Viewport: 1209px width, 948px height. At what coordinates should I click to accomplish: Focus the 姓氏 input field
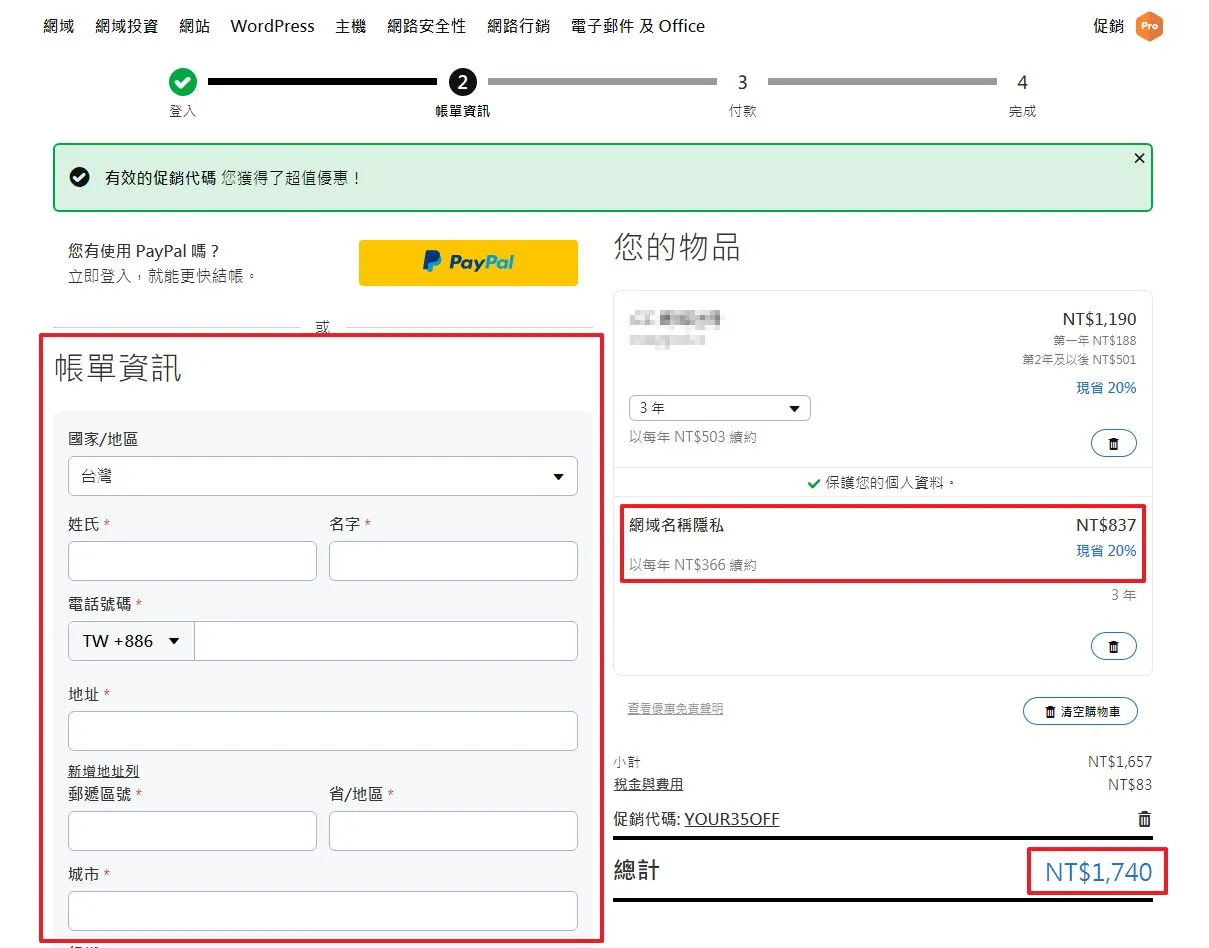[x=192, y=561]
